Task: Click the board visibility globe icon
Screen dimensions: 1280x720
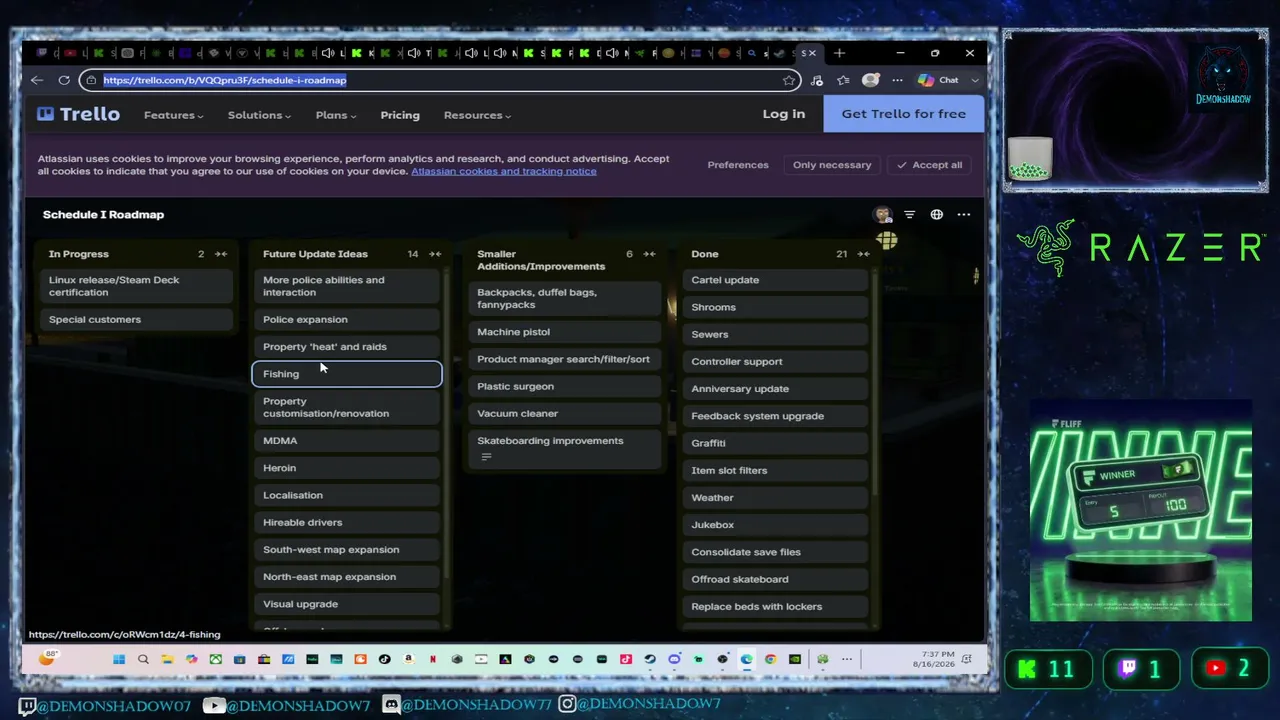Action: [x=936, y=214]
